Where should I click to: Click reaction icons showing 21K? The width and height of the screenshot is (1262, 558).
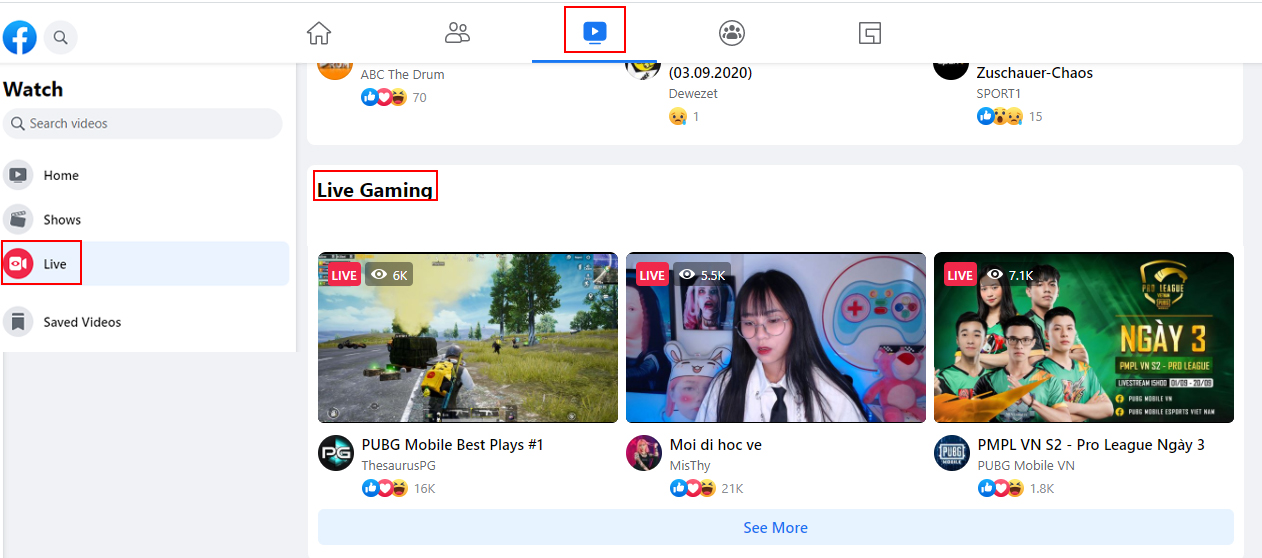click(693, 488)
